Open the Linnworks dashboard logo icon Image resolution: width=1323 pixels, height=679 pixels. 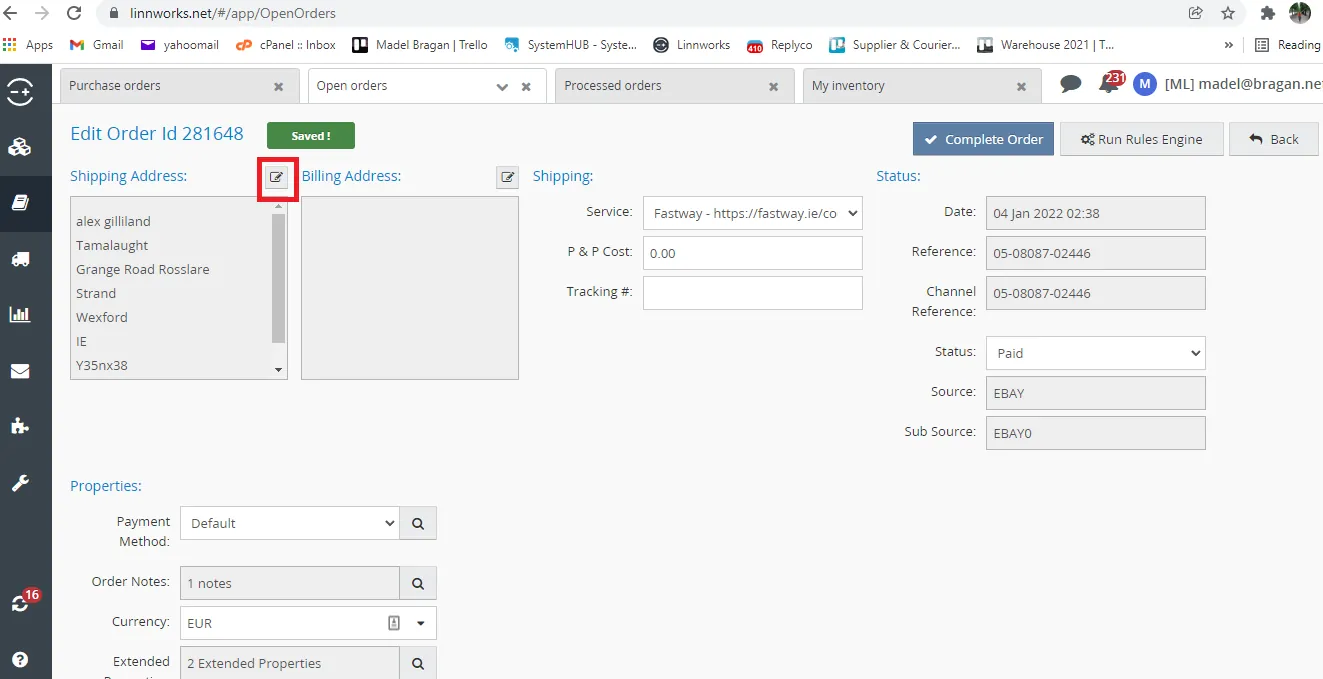click(x=20, y=91)
